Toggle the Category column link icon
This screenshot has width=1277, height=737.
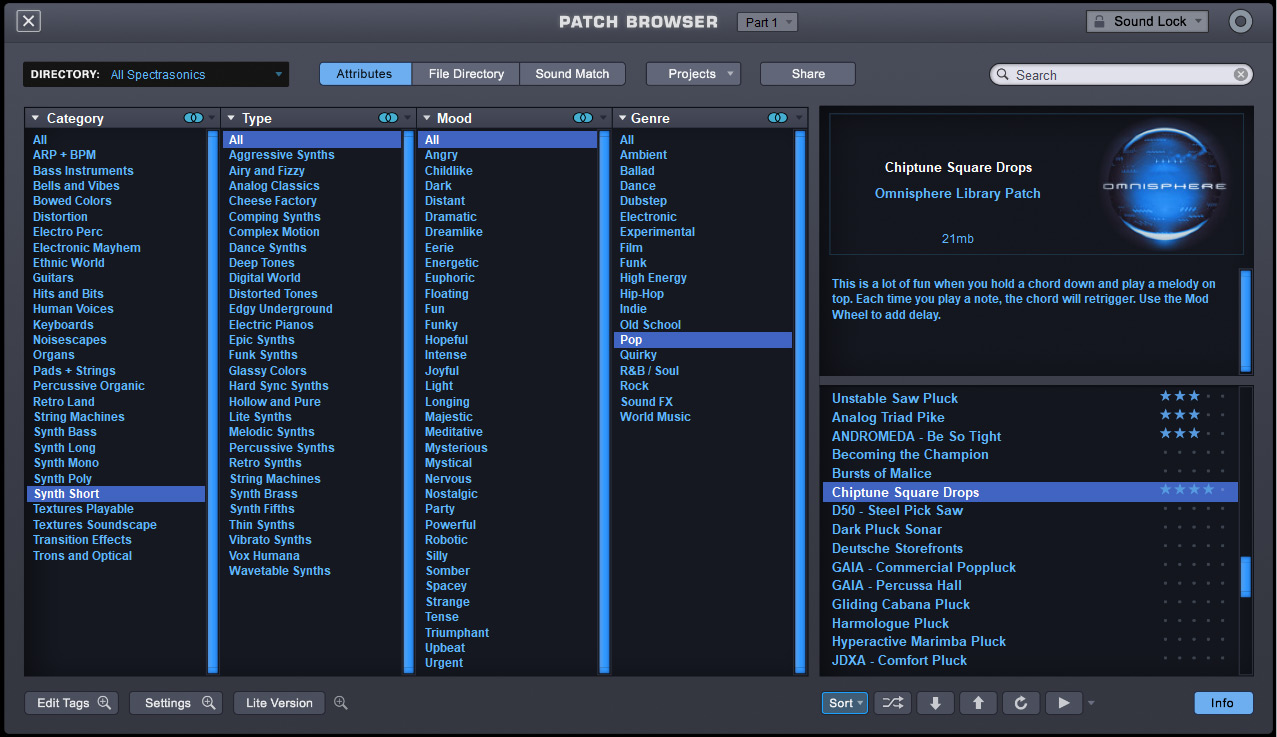194,118
